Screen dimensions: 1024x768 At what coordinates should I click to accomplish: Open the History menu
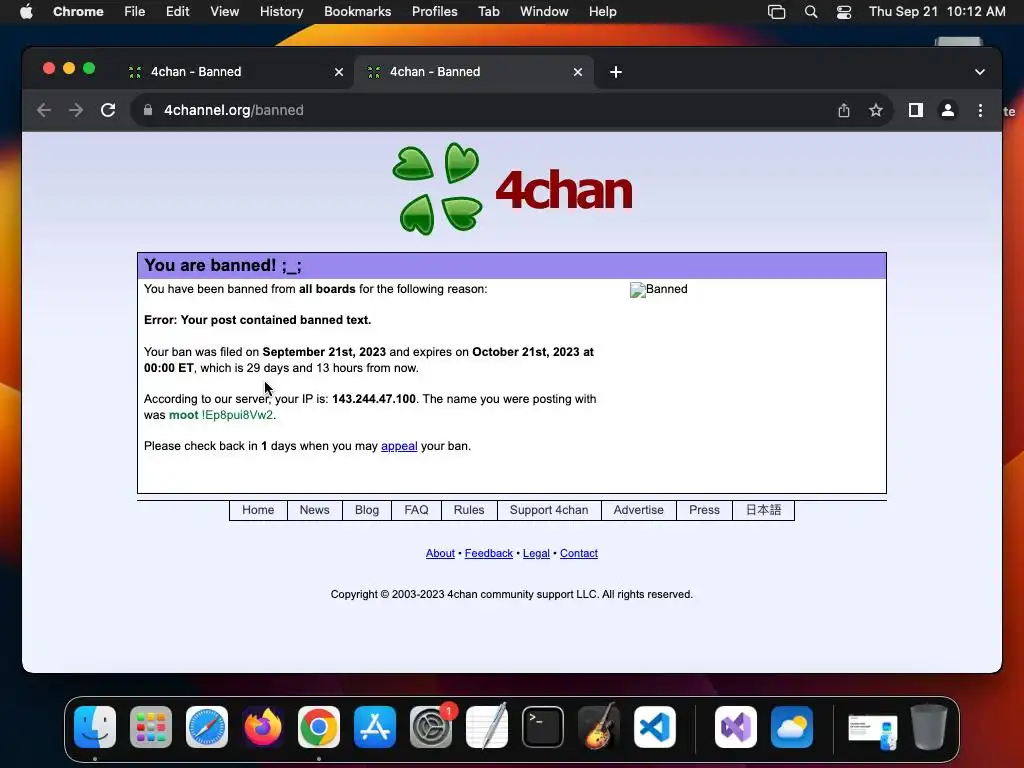pyautogui.click(x=281, y=12)
